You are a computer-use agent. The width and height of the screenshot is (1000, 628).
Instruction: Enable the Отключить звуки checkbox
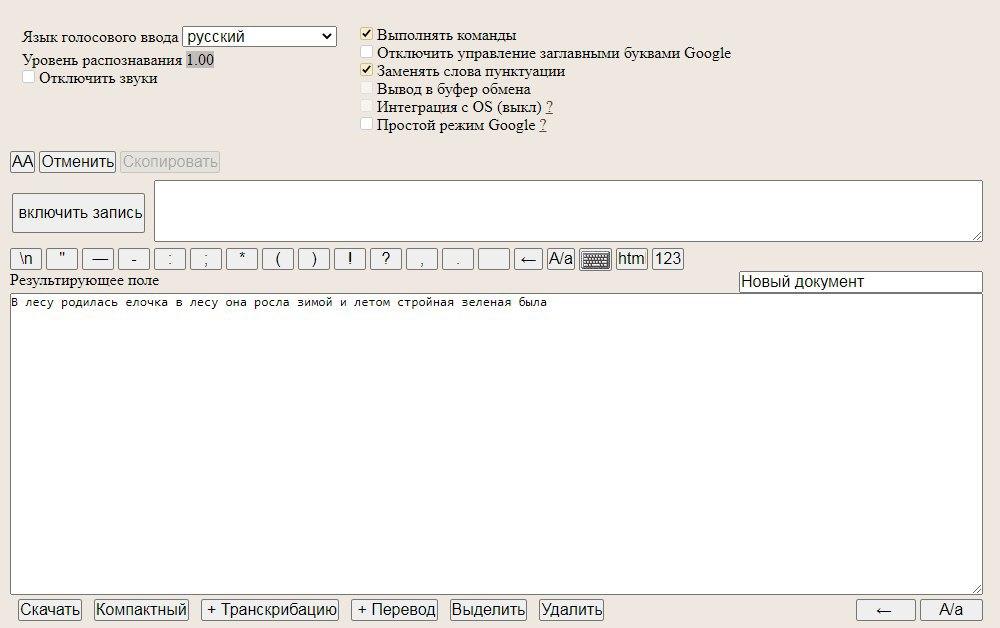pos(29,77)
